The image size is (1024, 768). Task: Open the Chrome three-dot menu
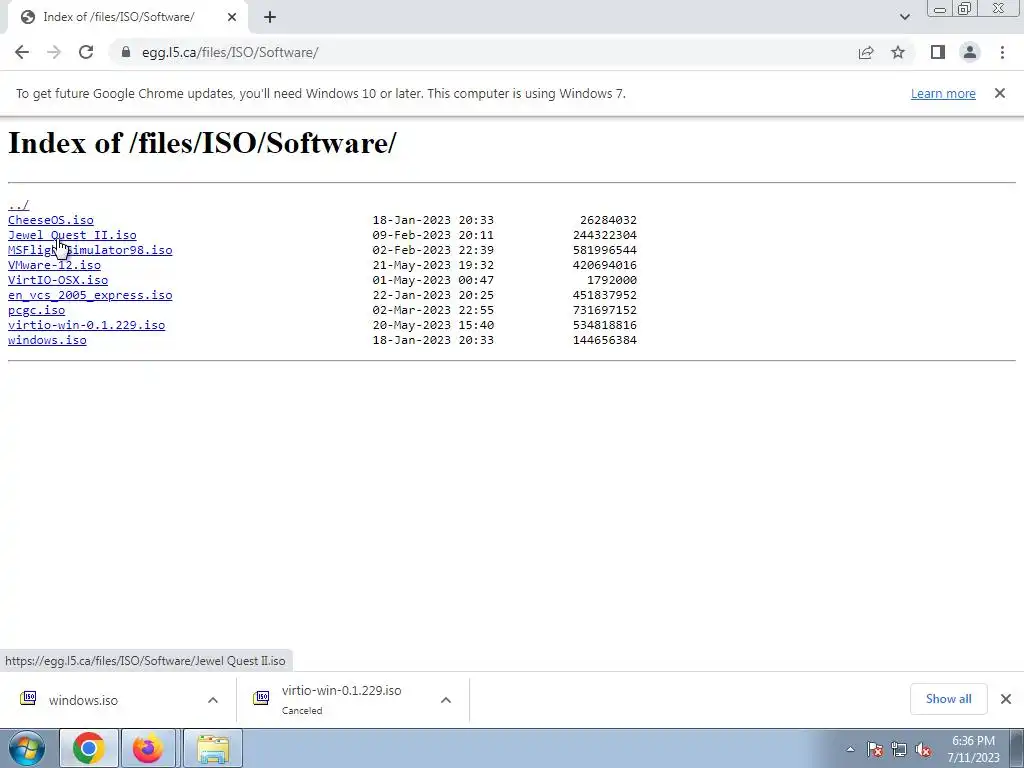click(x=1002, y=52)
